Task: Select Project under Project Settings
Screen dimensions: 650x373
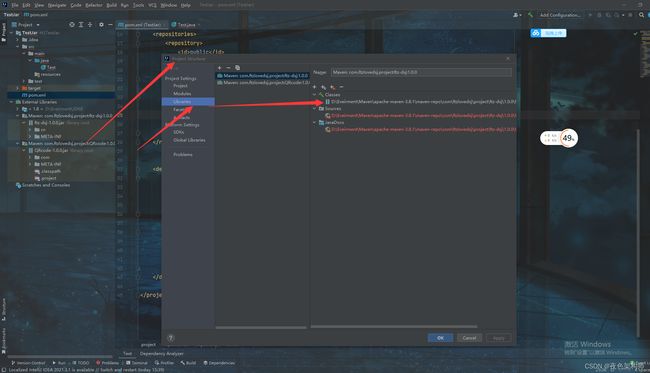Action: coord(180,86)
